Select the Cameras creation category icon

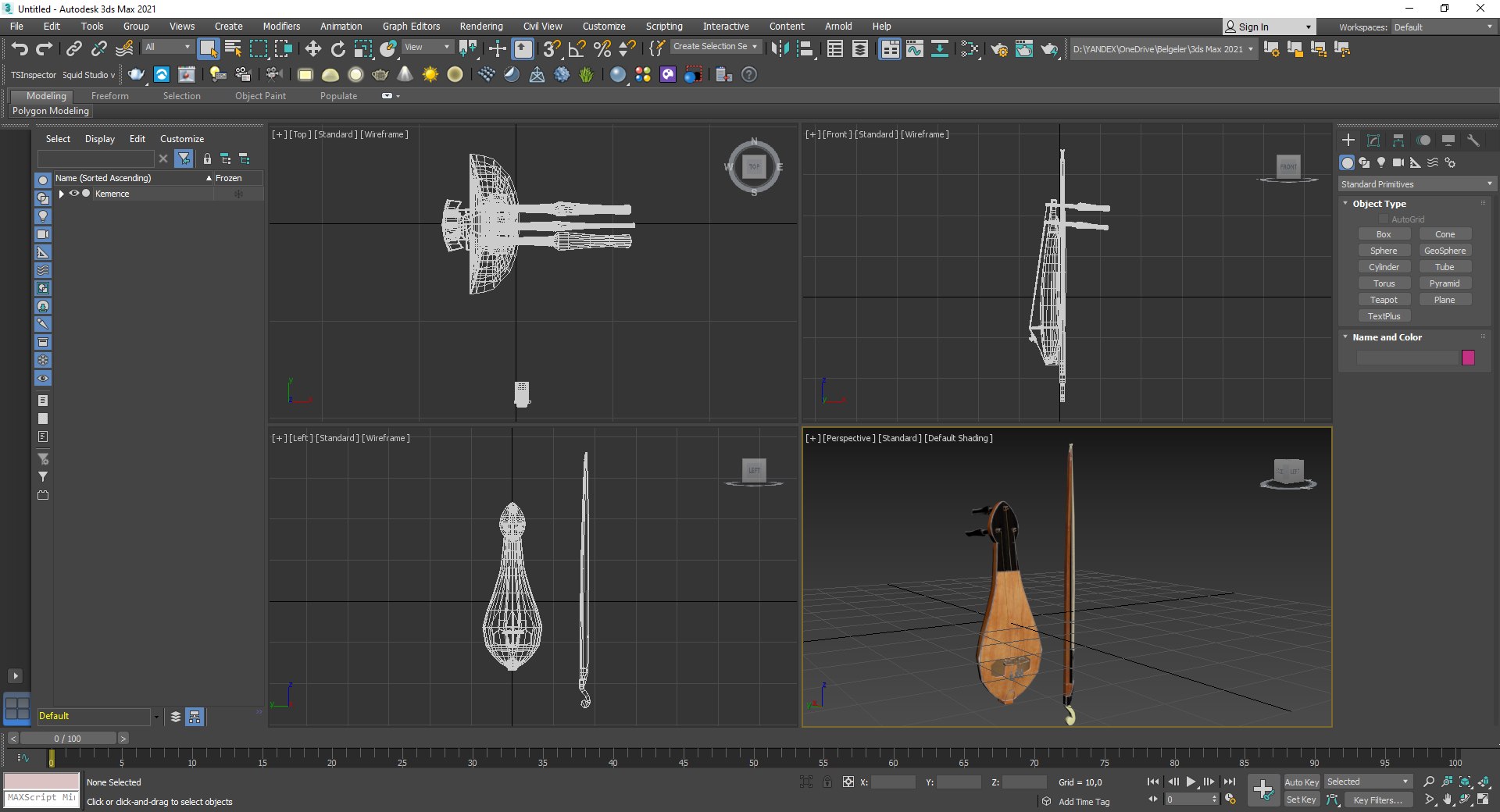[1398, 162]
